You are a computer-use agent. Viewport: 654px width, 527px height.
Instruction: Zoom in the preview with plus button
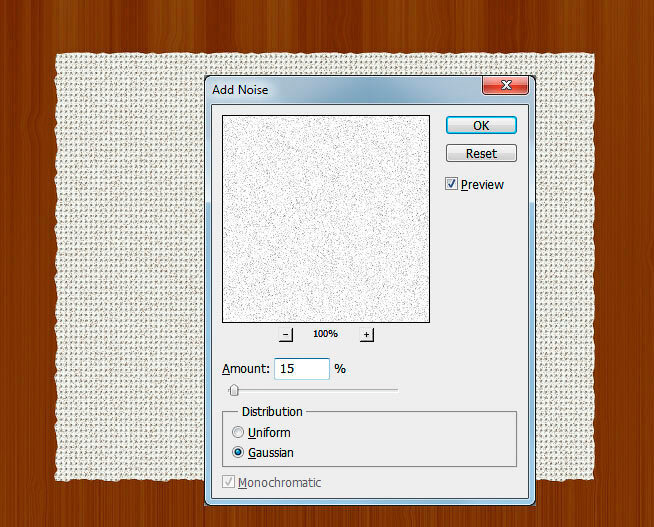pos(366,334)
